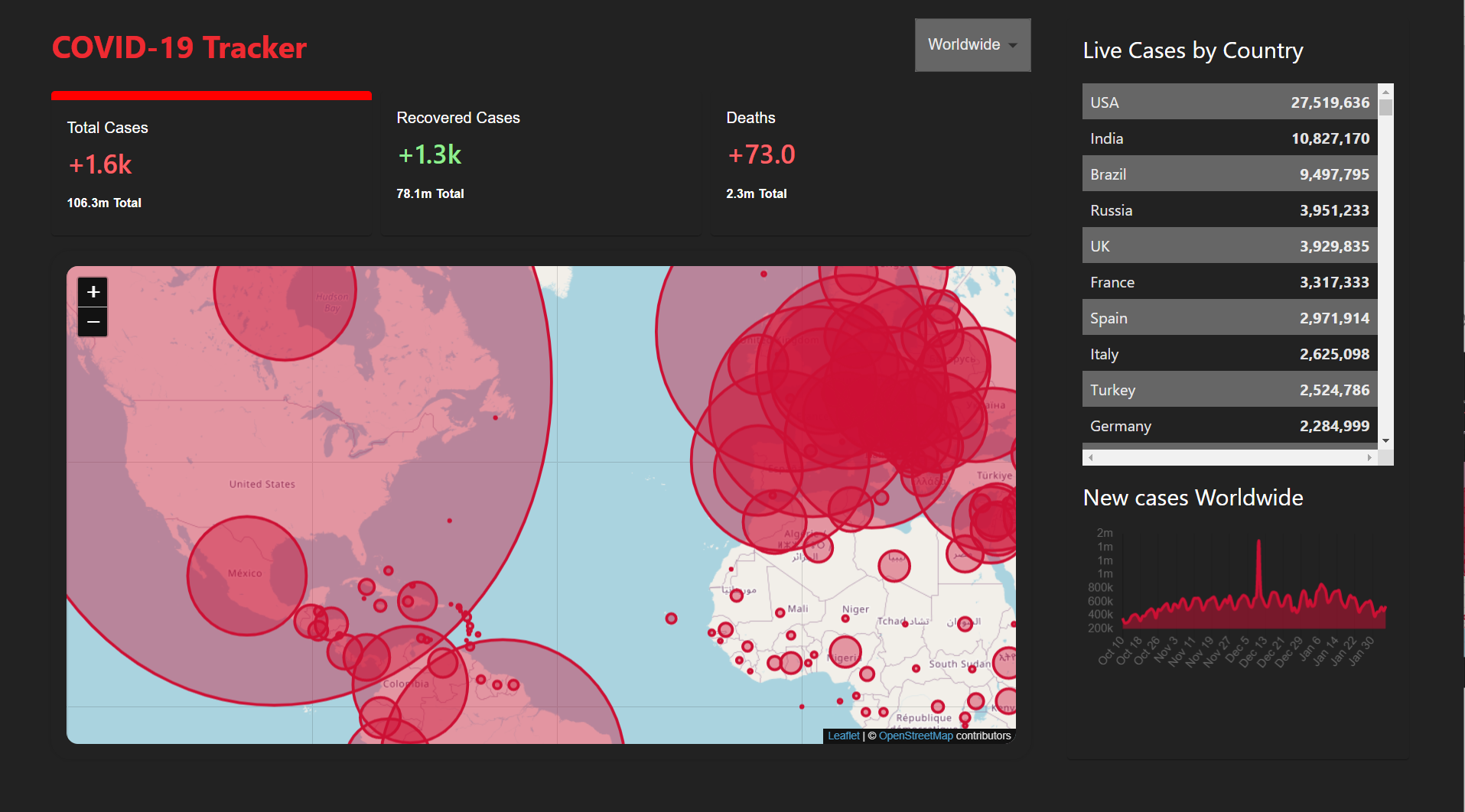Click the left arrow of horizontal scrollbar
Image resolution: width=1465 pixels, height=812 pixels.
pyautogui.click(x=1090, y=457)
